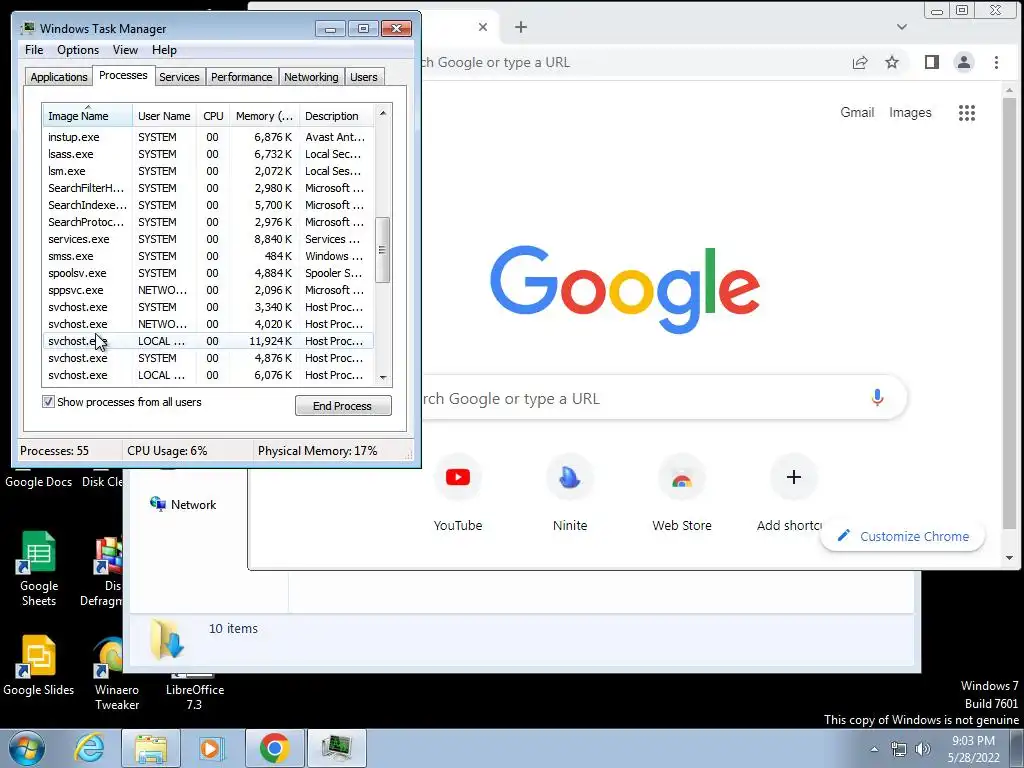Click the Customize Chrome button
1024x768 pixels.
click(x=903, y=536)
